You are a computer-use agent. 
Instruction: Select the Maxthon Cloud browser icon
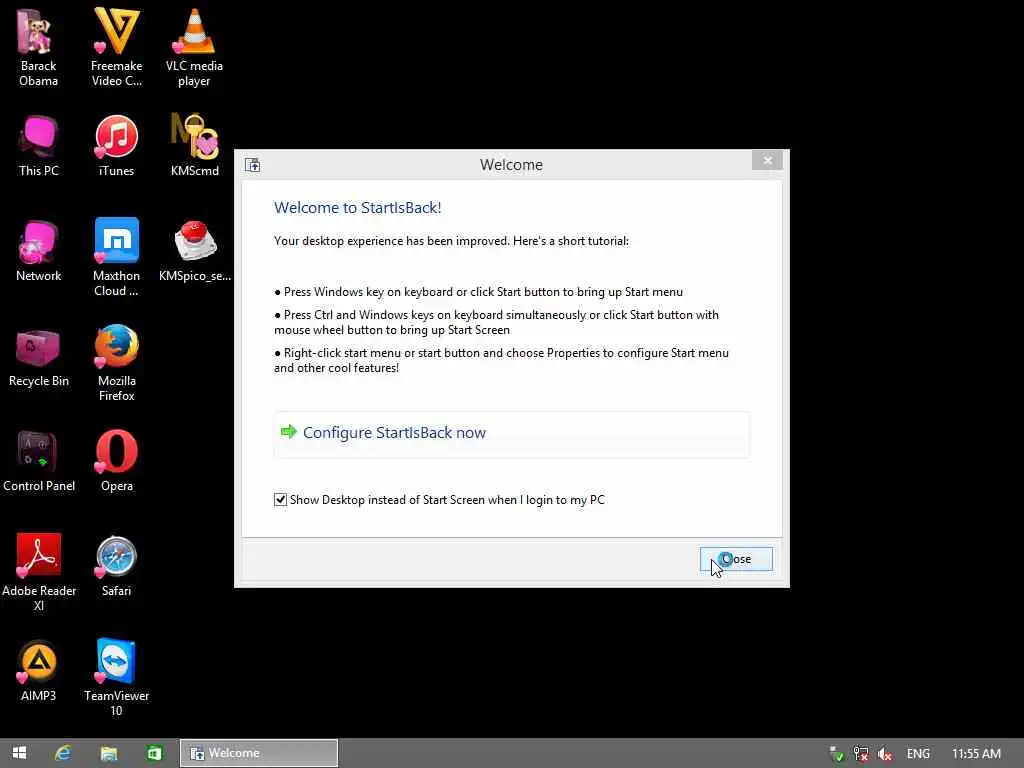point(116,257)
